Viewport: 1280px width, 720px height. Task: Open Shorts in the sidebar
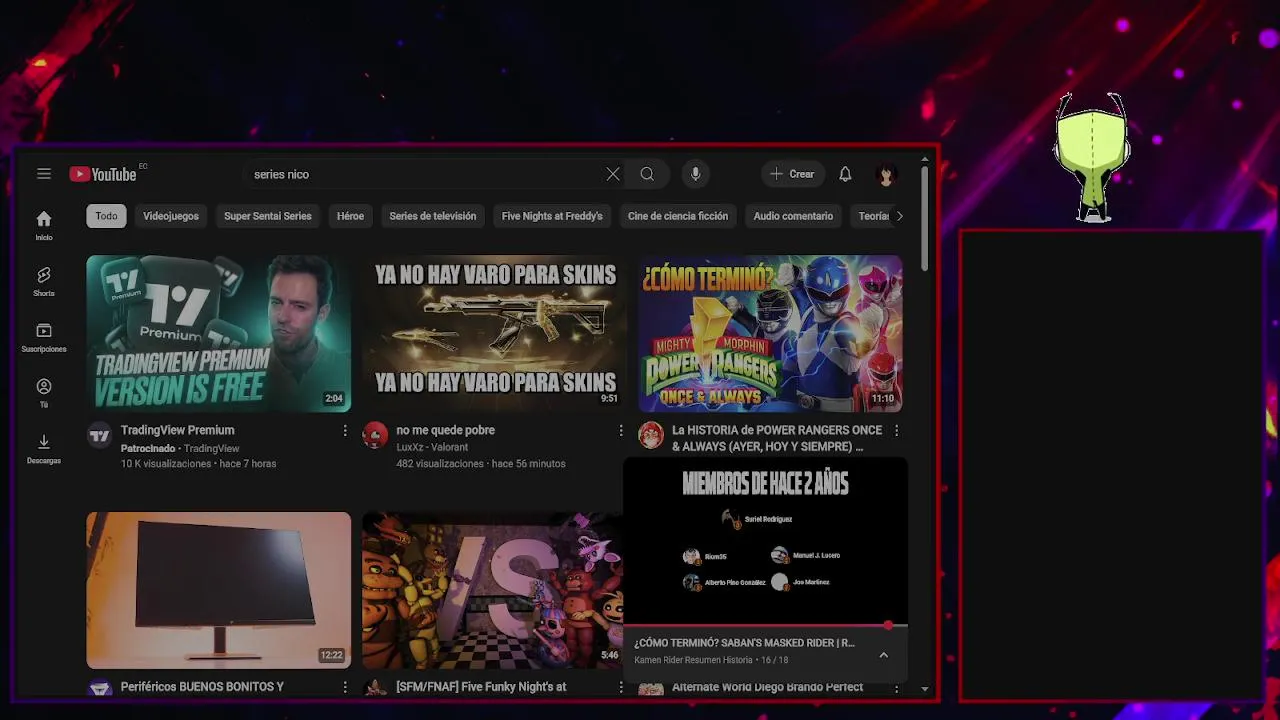pos(44,282)
